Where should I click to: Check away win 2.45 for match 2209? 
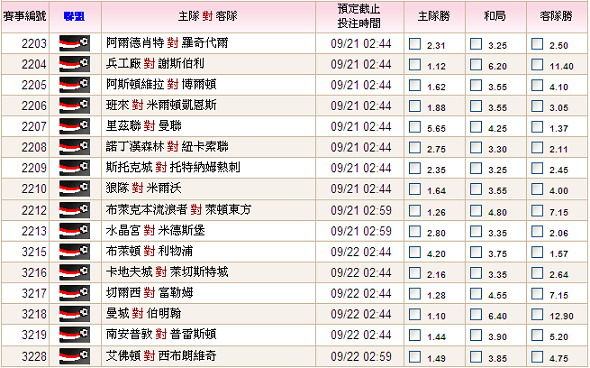click(x=537, y=168)
